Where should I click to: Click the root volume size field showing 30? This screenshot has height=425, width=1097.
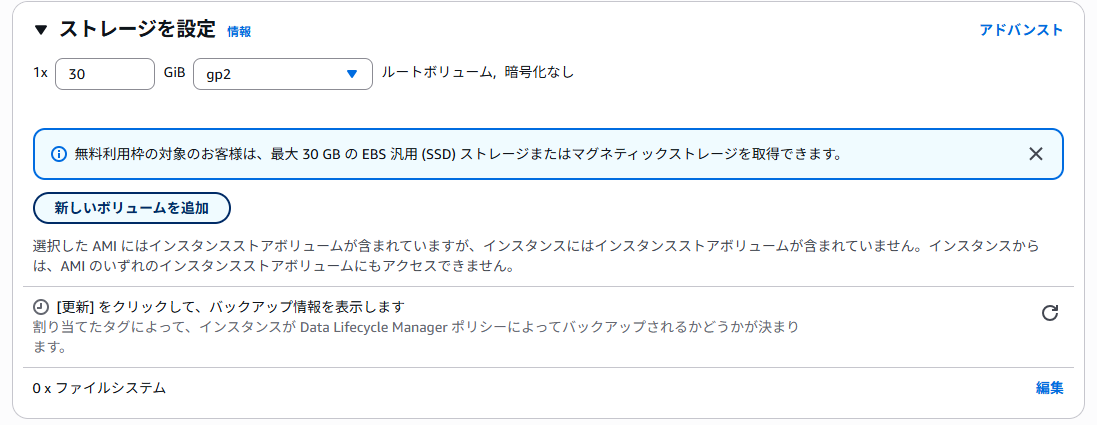(104, 74)
